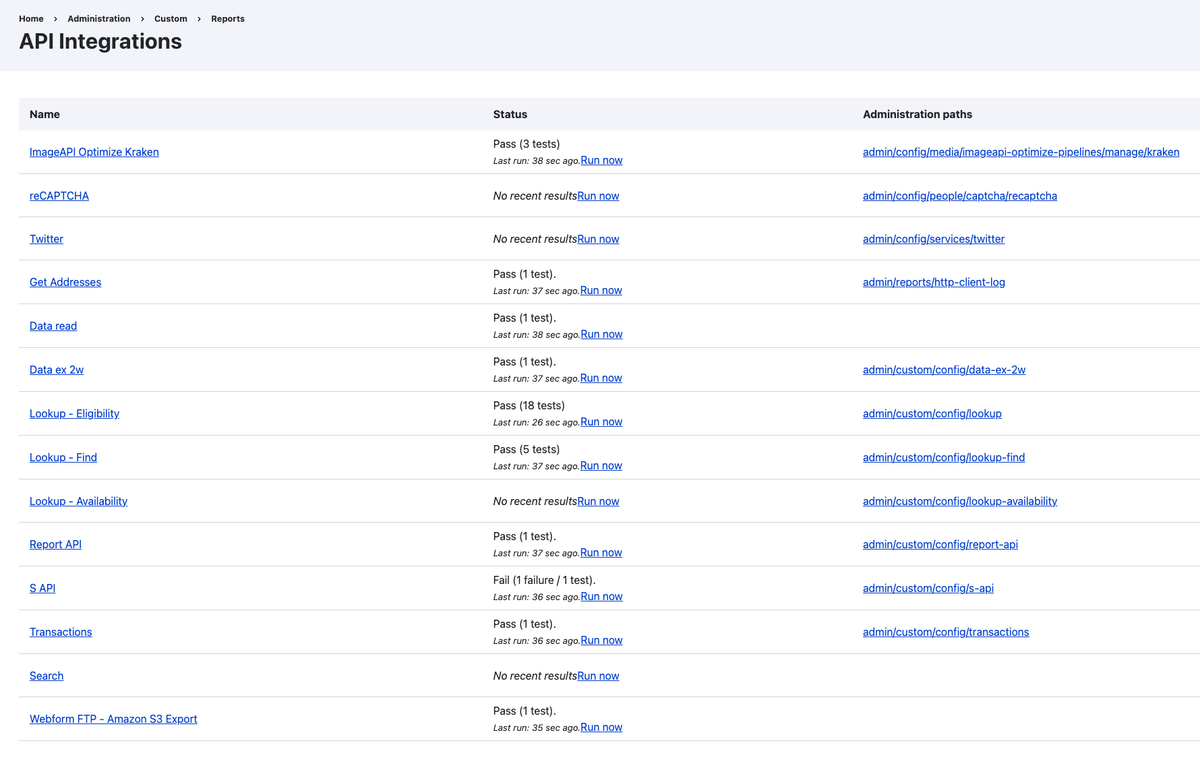This screenshot has height=758, width=1200.
Task: Open admin/custom/config/lookup-find path
Action: coord(944,457)
